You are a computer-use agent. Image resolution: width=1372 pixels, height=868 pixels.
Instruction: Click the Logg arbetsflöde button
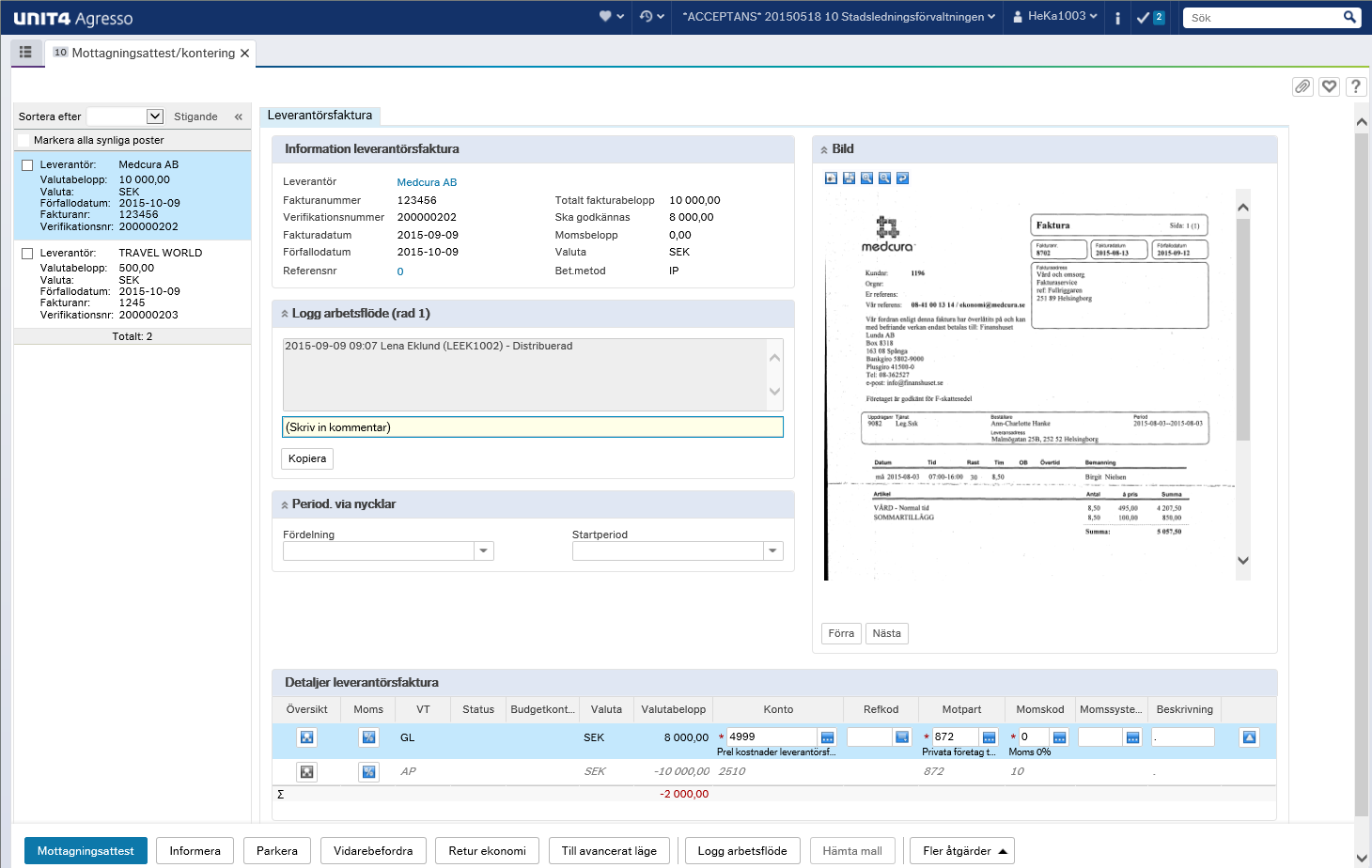[x=742, y=851]
